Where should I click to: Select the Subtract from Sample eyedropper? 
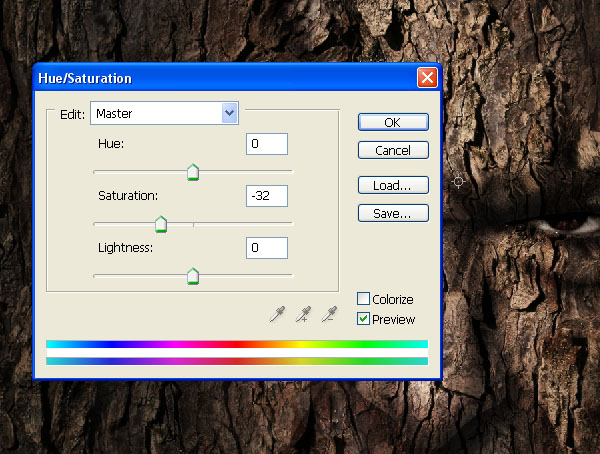pyautogui.click(x=329, y=315)
